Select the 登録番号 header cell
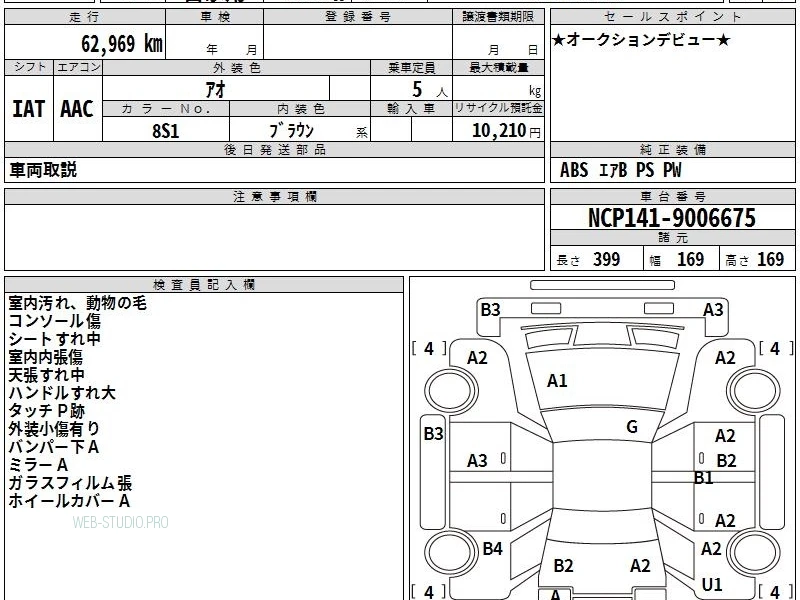This screenshot has height=600, width=800. (358, 17)
